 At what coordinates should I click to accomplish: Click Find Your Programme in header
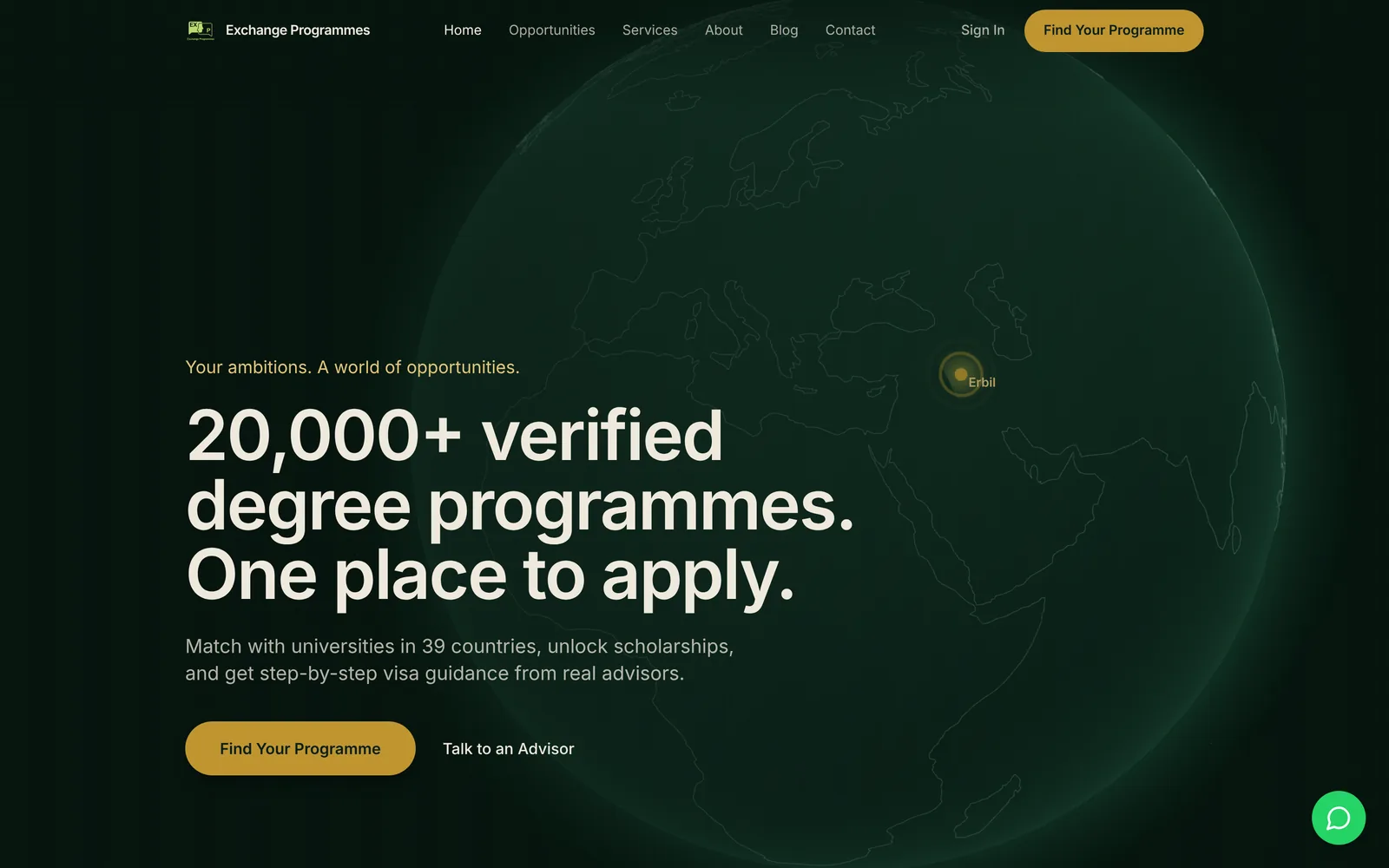pos(1114,30)
